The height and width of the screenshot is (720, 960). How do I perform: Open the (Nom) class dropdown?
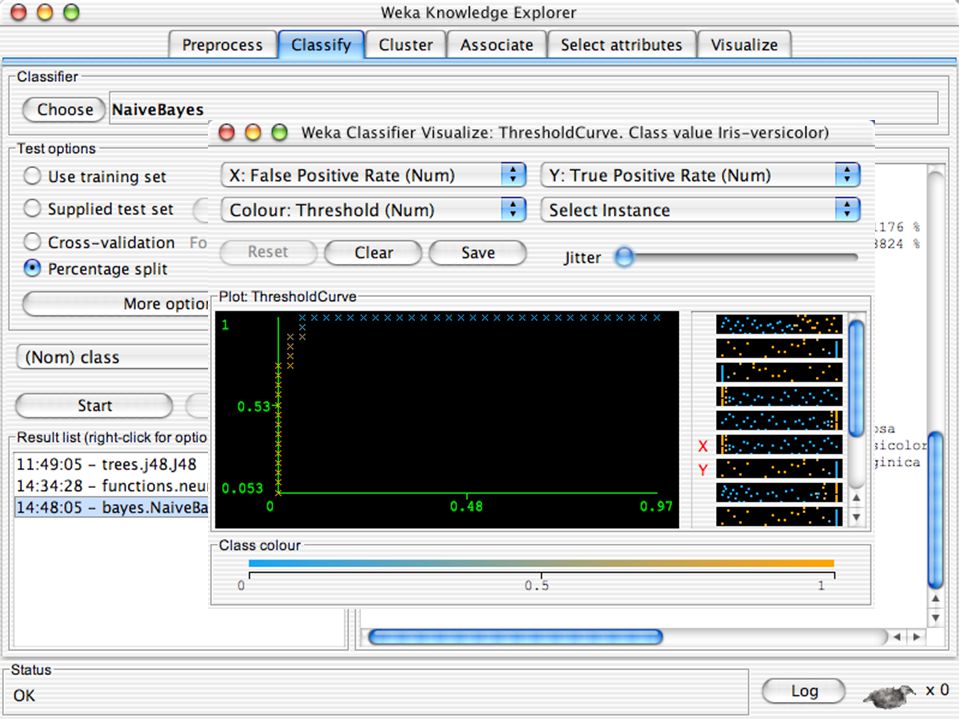click(x=113, y=357)
